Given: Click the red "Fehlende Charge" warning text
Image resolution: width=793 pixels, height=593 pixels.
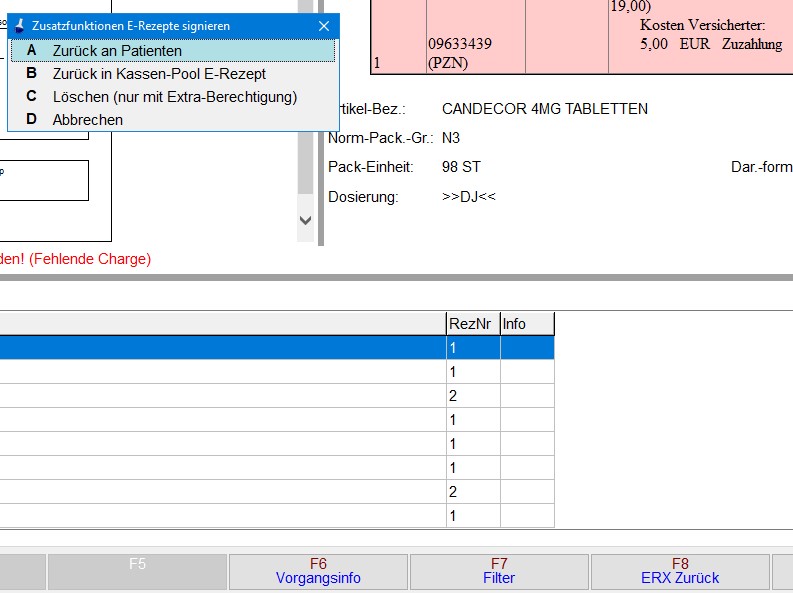Looking at the screenshot, I should tap(76, 259).
